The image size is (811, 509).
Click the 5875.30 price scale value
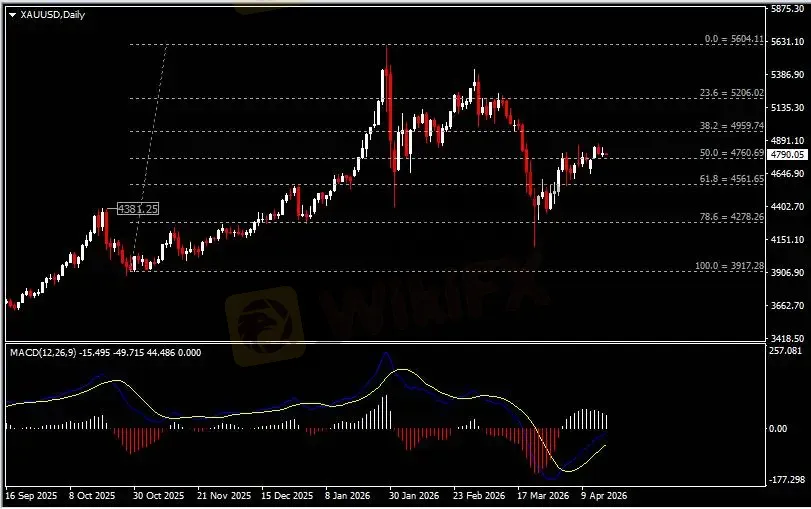click(x=789, y=9)
